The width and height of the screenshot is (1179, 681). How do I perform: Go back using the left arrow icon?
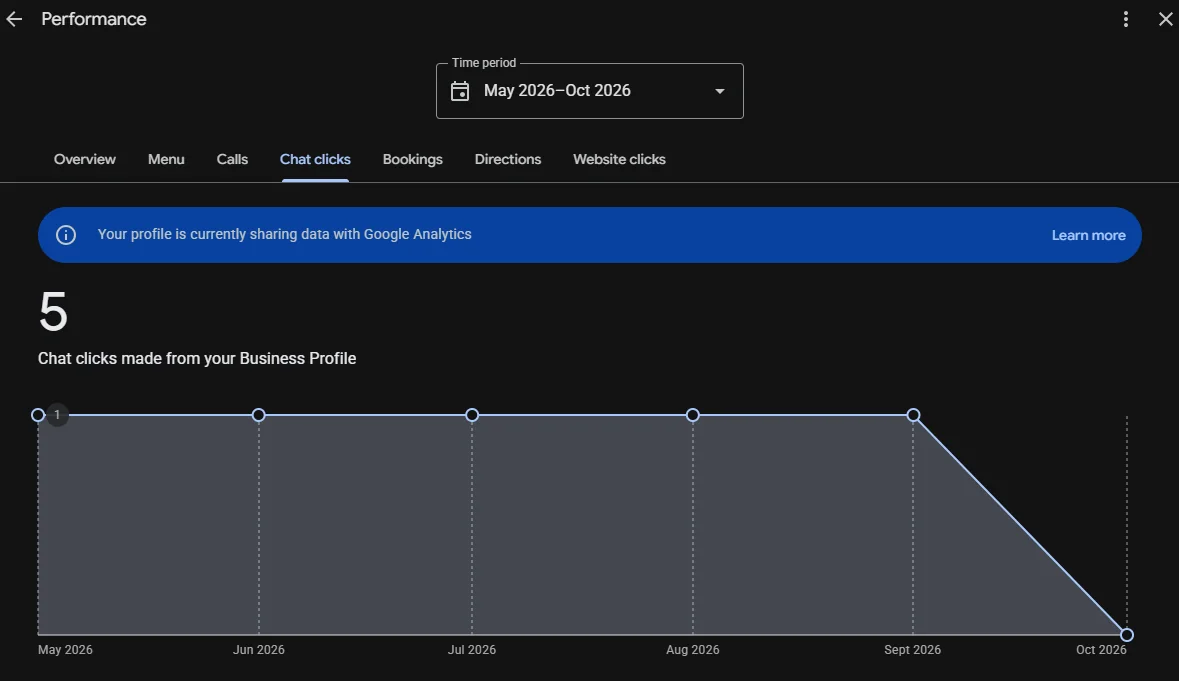click(x=14, y=20)
